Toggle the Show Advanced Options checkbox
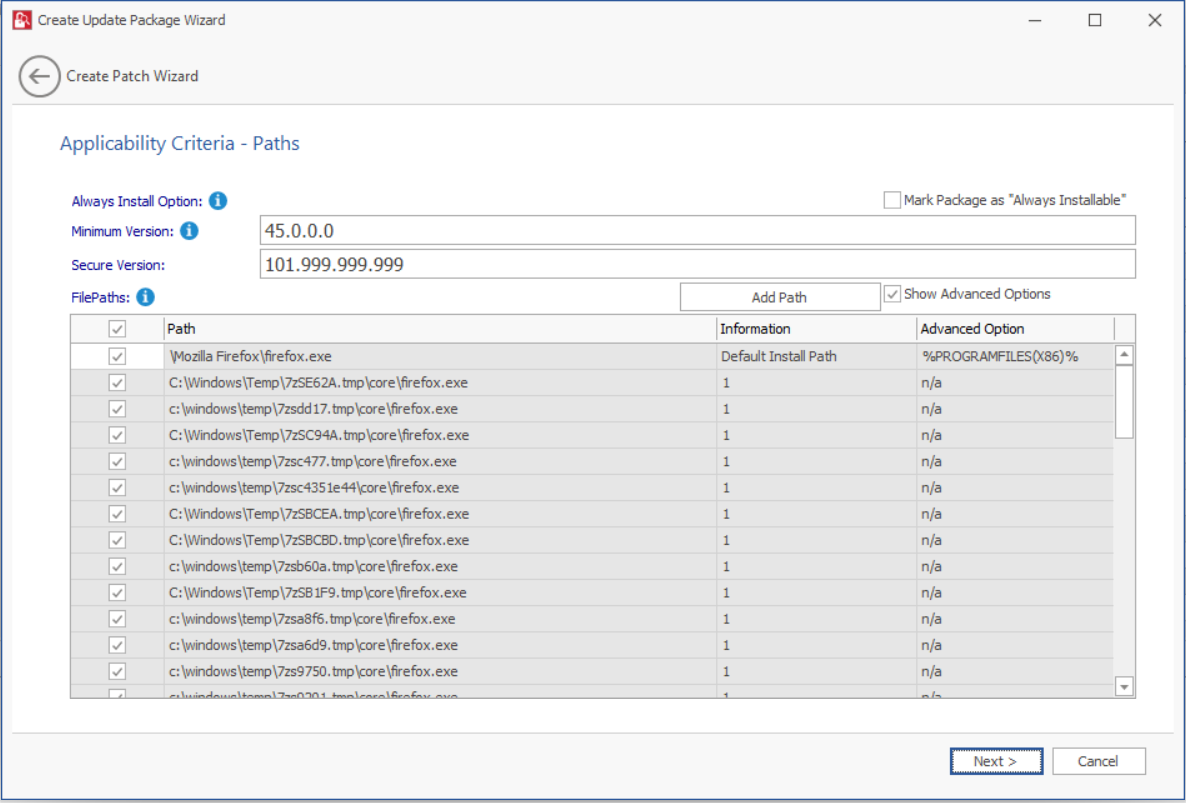Screen dimensions: 1186x803 pos(893,294)
